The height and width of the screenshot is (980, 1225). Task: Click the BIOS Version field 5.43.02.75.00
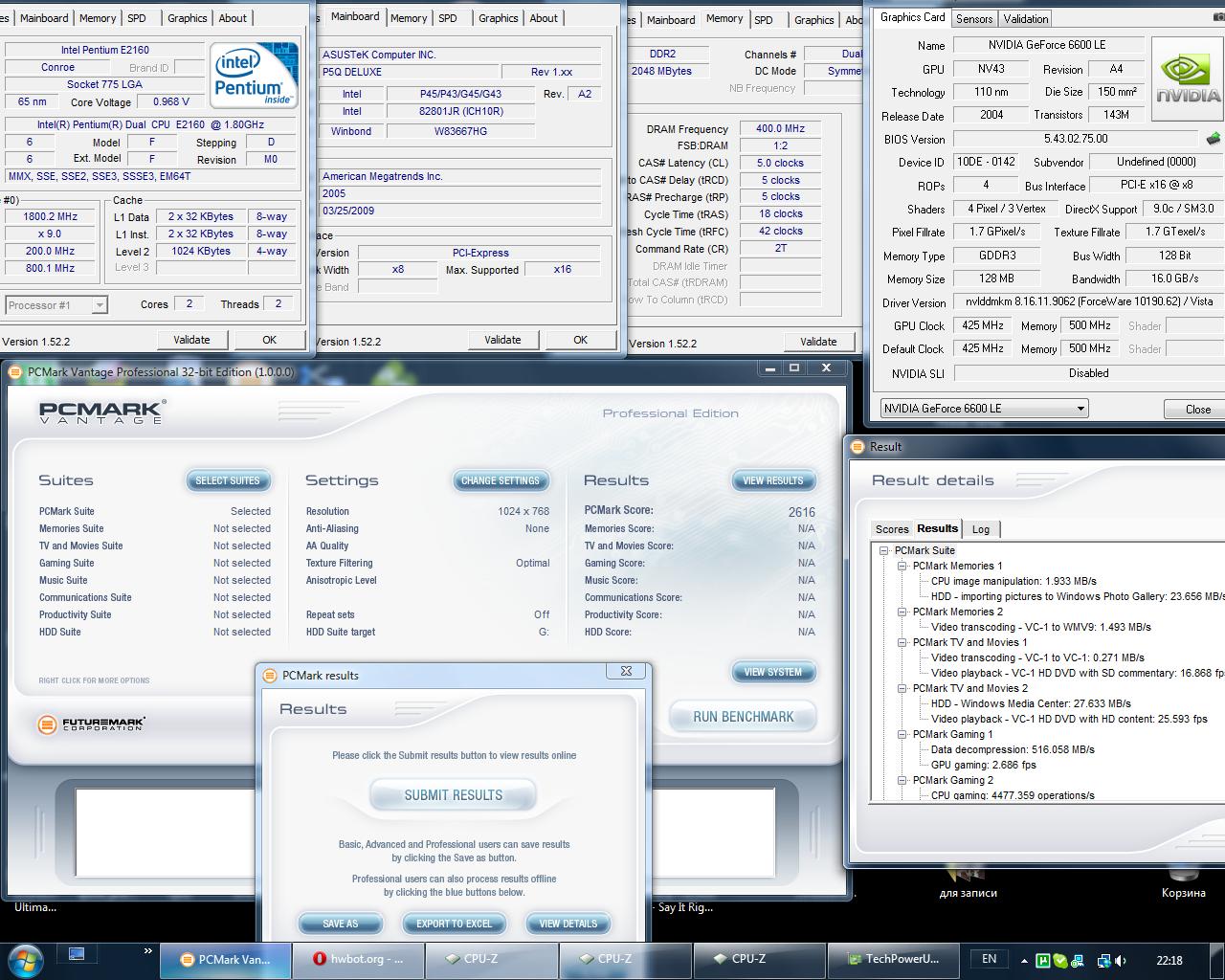pos(1076,139)
